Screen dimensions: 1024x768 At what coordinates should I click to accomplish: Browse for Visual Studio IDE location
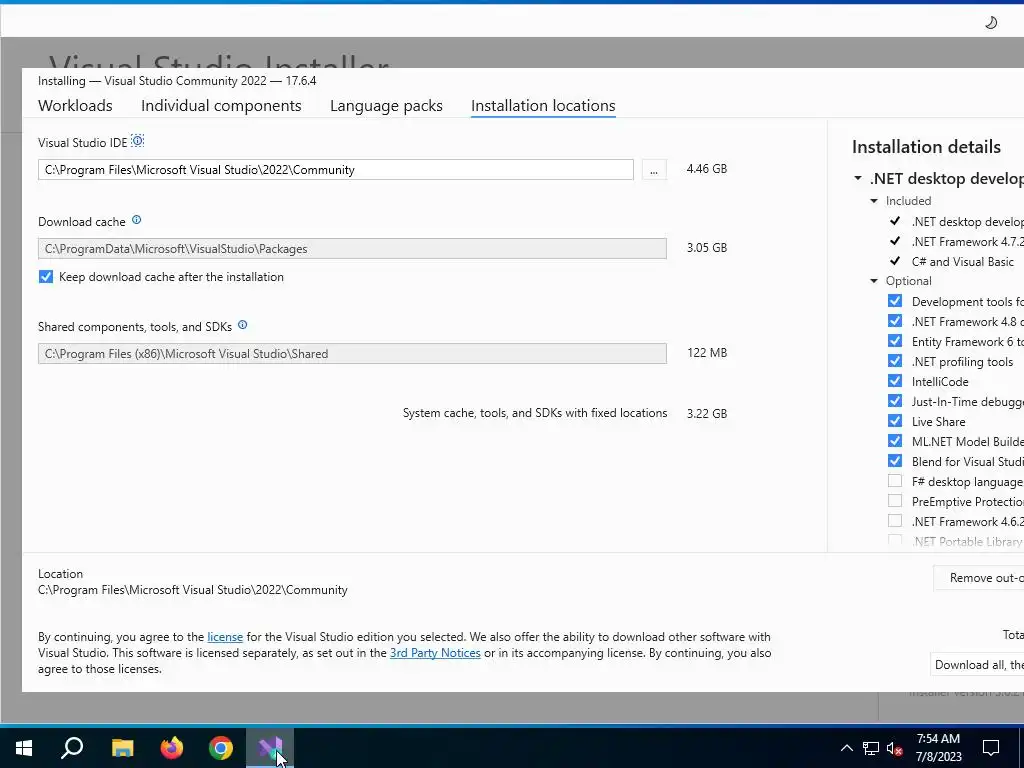(x=654, y=170)
